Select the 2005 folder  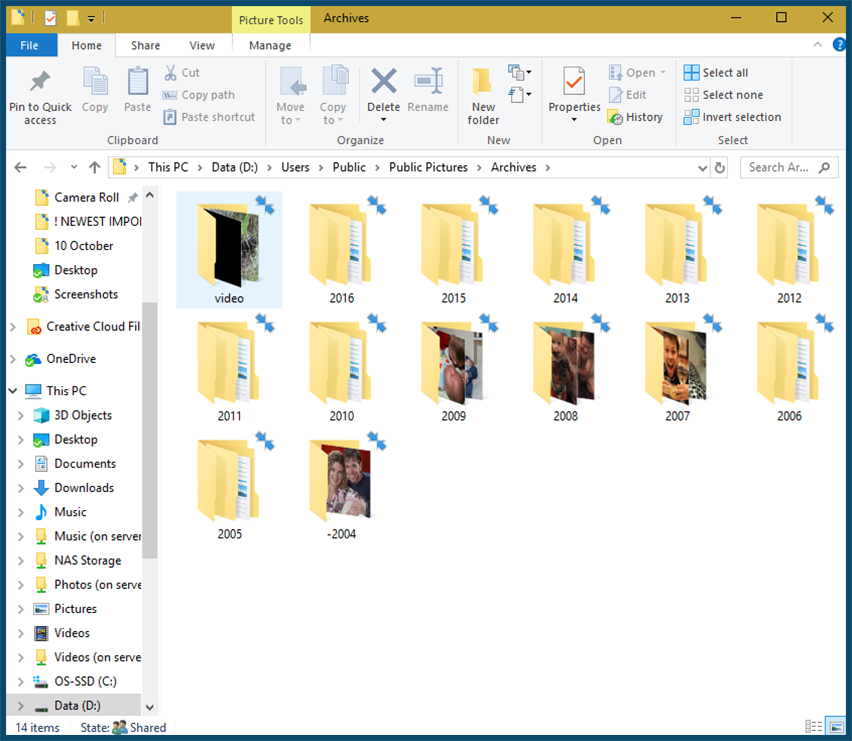point(229,487)
